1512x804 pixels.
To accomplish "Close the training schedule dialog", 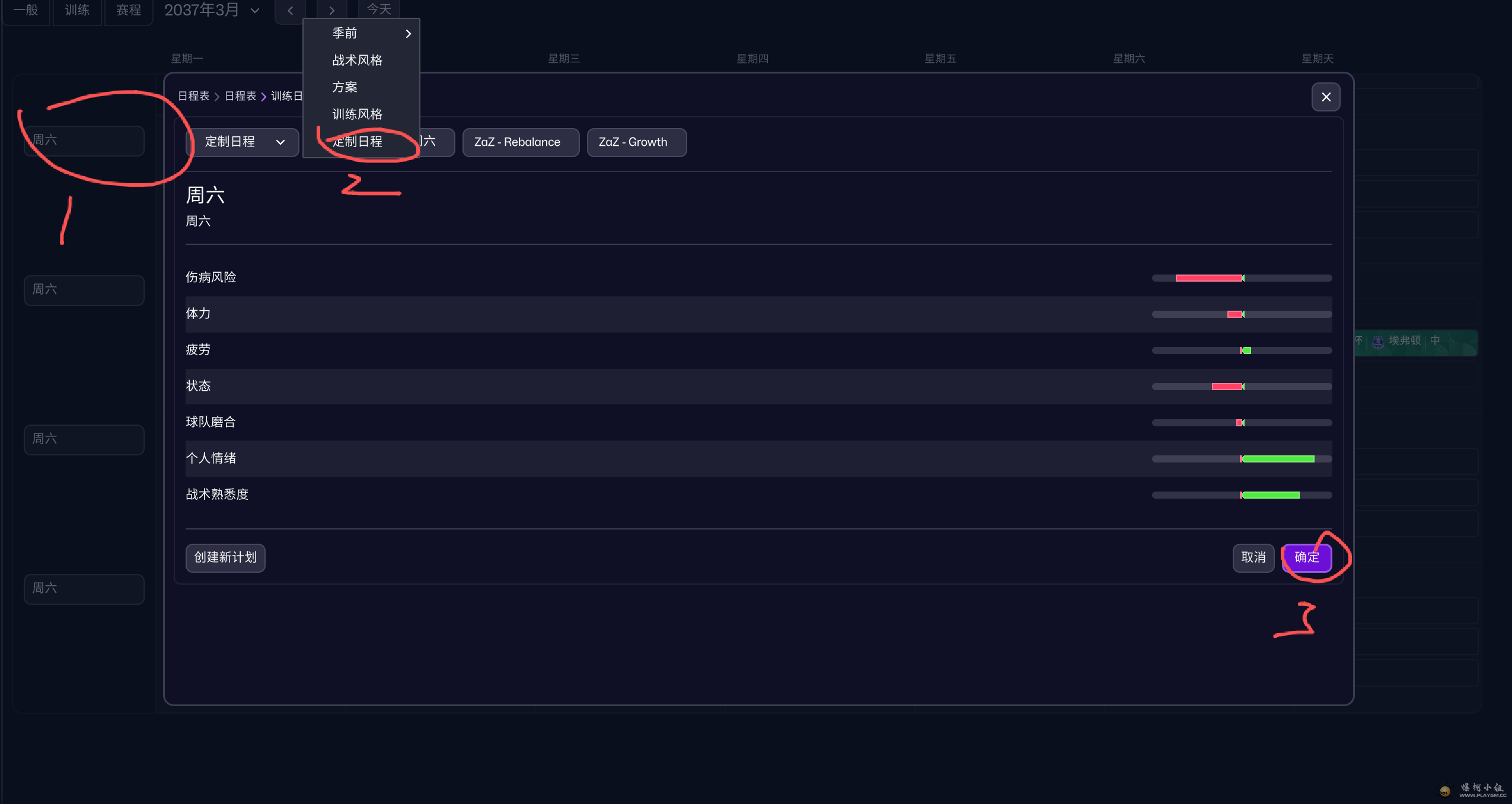I will [1325, 97].
